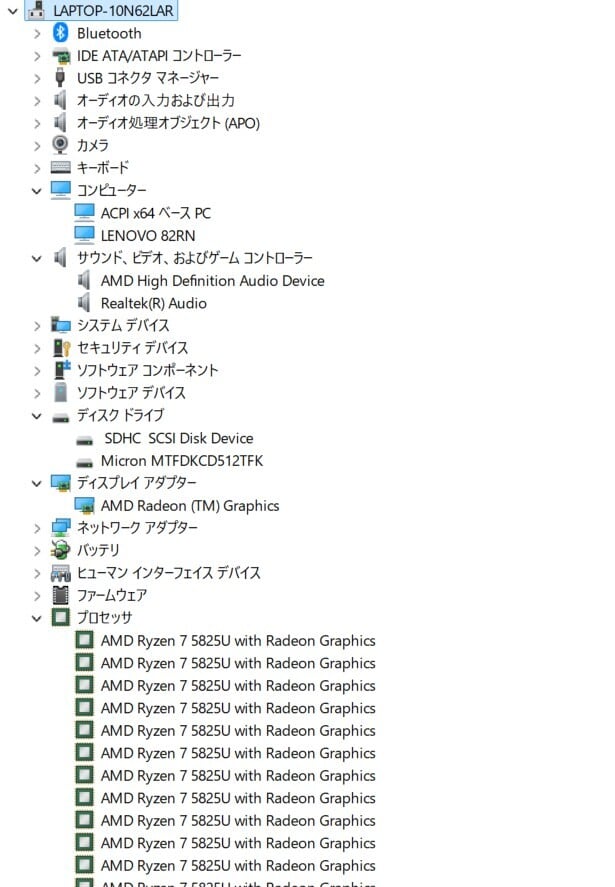
Task: Select AMD Radeon (TM) Graphics adapter
Action: 190,506
